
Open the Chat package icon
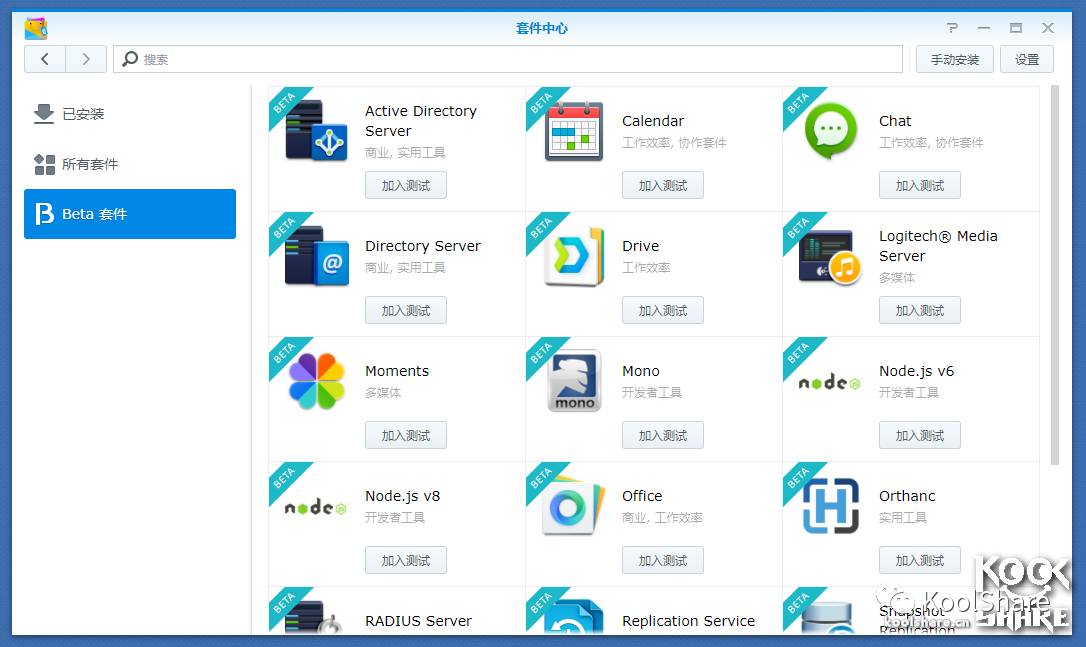pyautogui.click(x=830, y=130)
